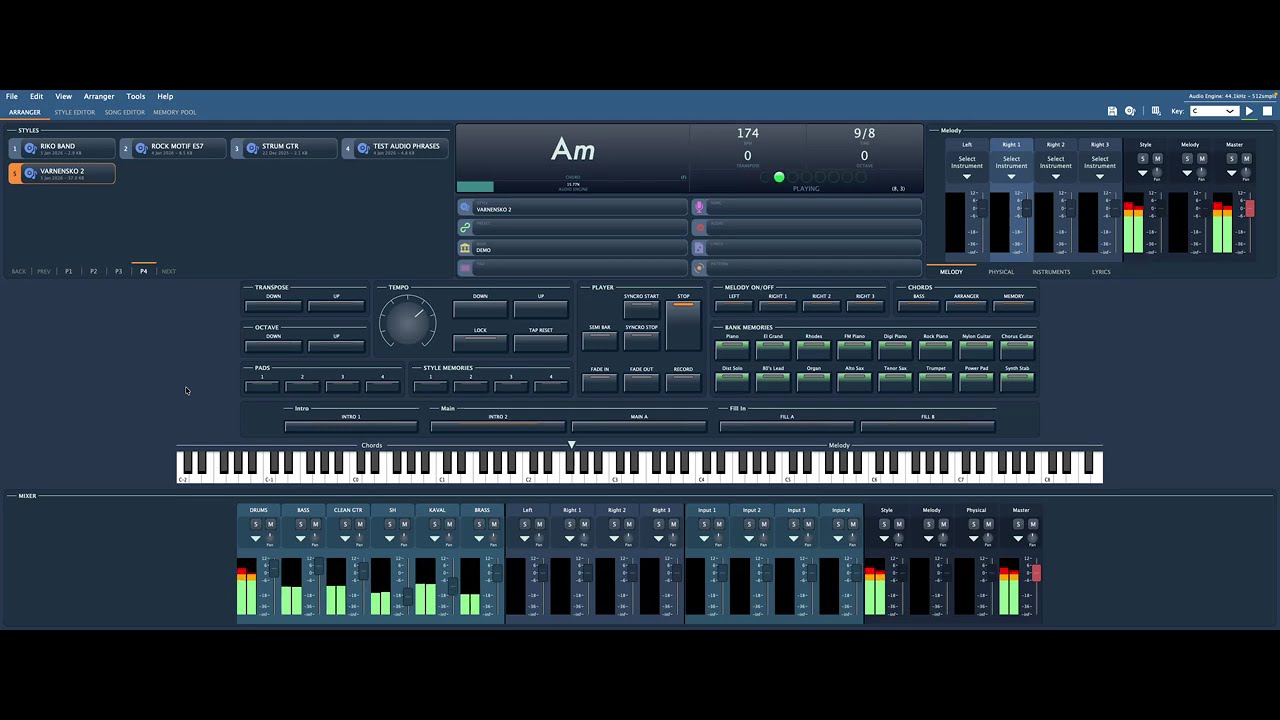This screenshot has width=1280, height=720.
Task: Click the TEST AUDIO PHRASES style icon
Action: [363, 148]
